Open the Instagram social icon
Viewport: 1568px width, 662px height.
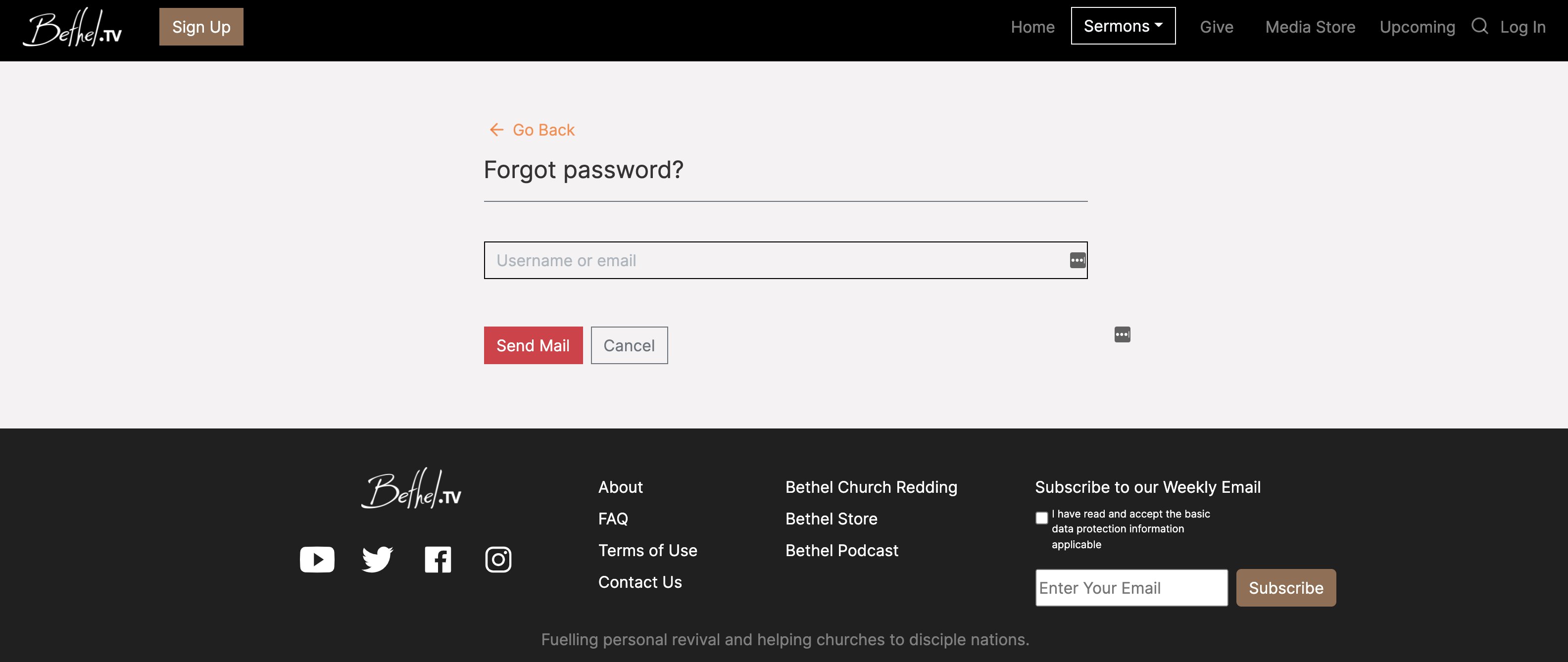(x=498, y=560)
